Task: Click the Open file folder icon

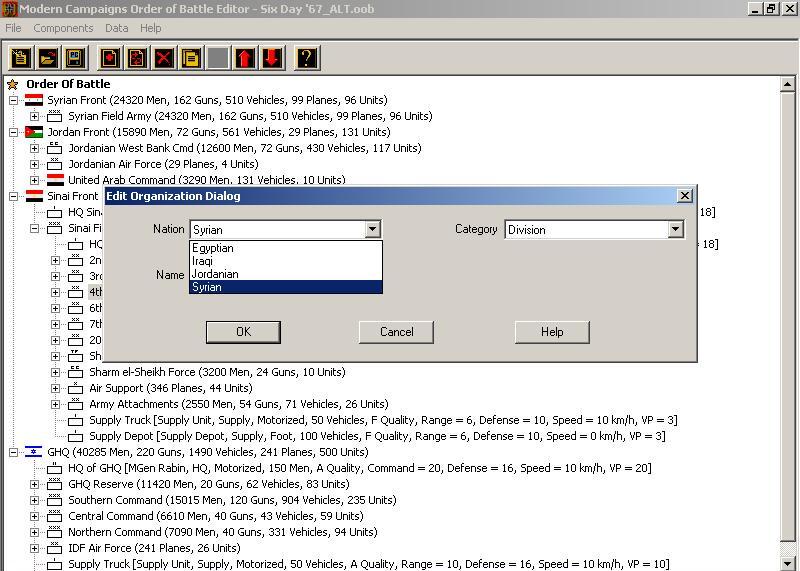Action: tap(47, 57)
